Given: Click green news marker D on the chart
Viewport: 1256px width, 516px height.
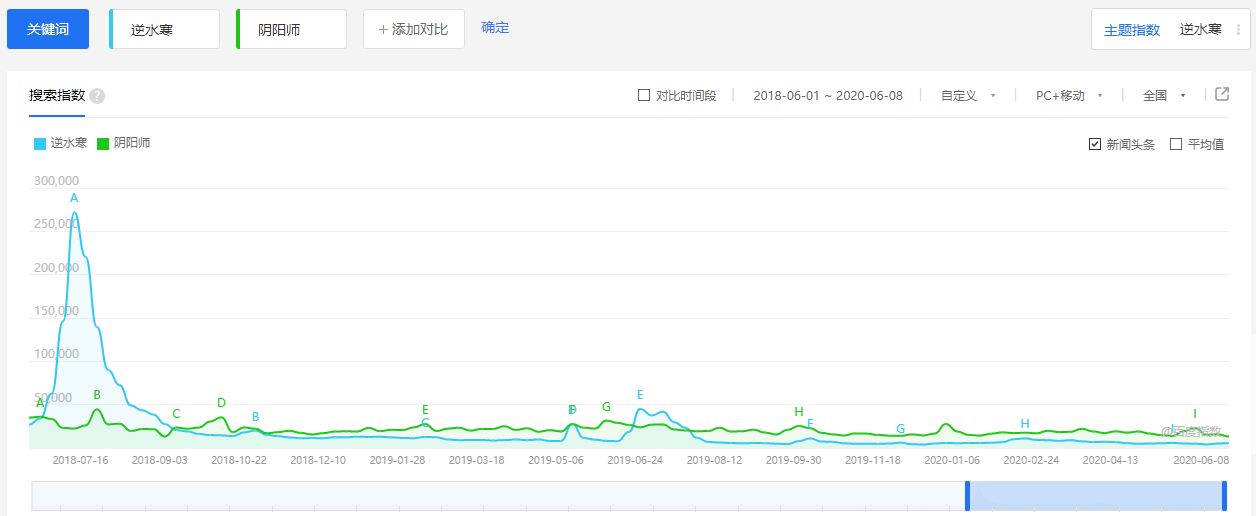Looking at the screenshot, I should click(221, 403).
